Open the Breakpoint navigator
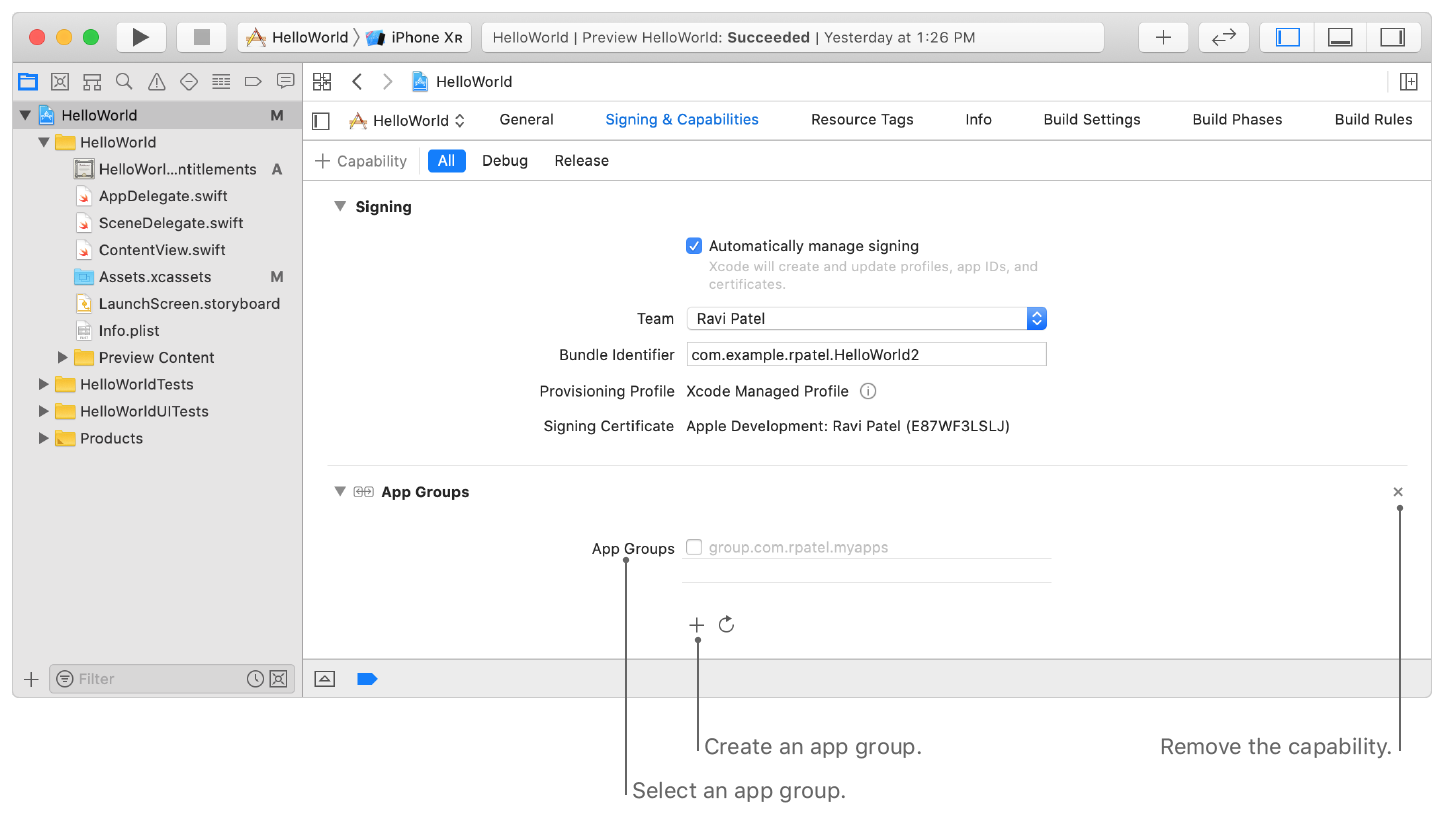The image size is (1444, 815). click(x=253, y=81)
